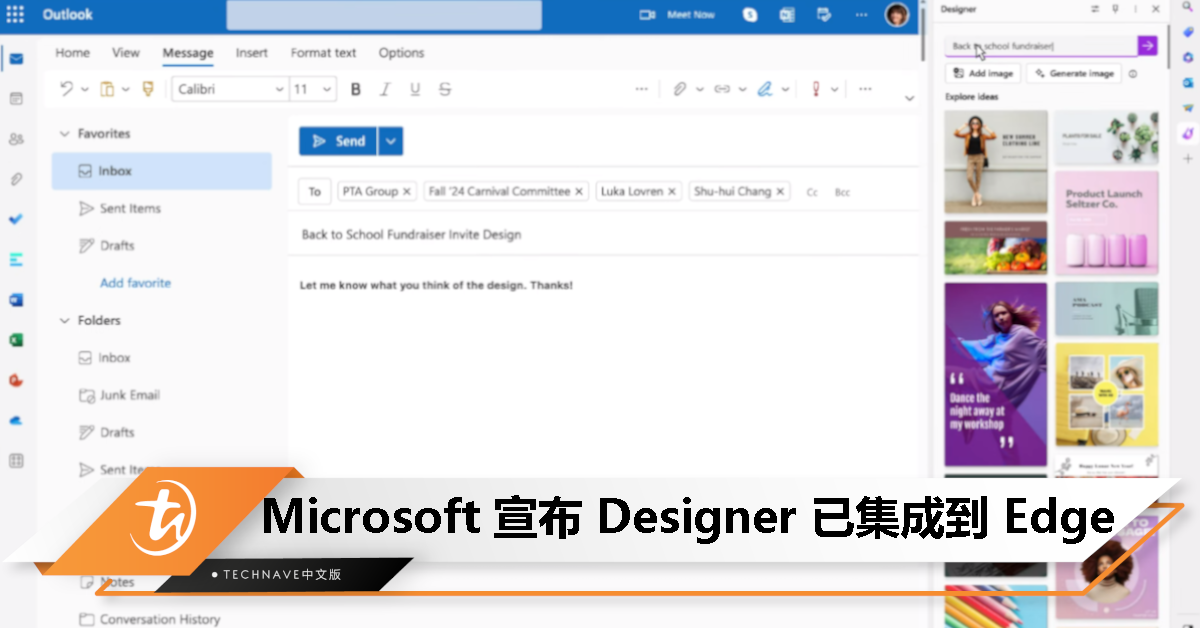Show the Cc field
The height and width of the screenshot is (628, 1200).
(812, 192)
